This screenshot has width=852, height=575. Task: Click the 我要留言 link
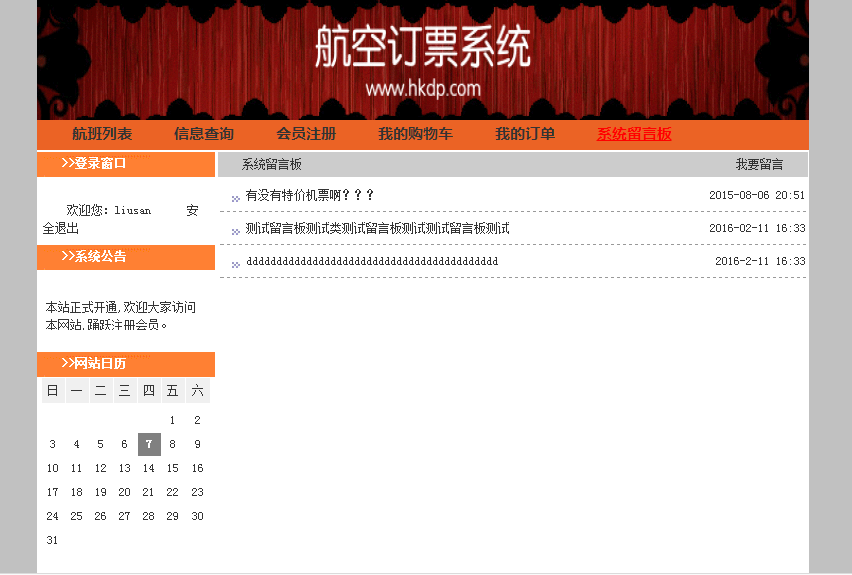(759, 164)
